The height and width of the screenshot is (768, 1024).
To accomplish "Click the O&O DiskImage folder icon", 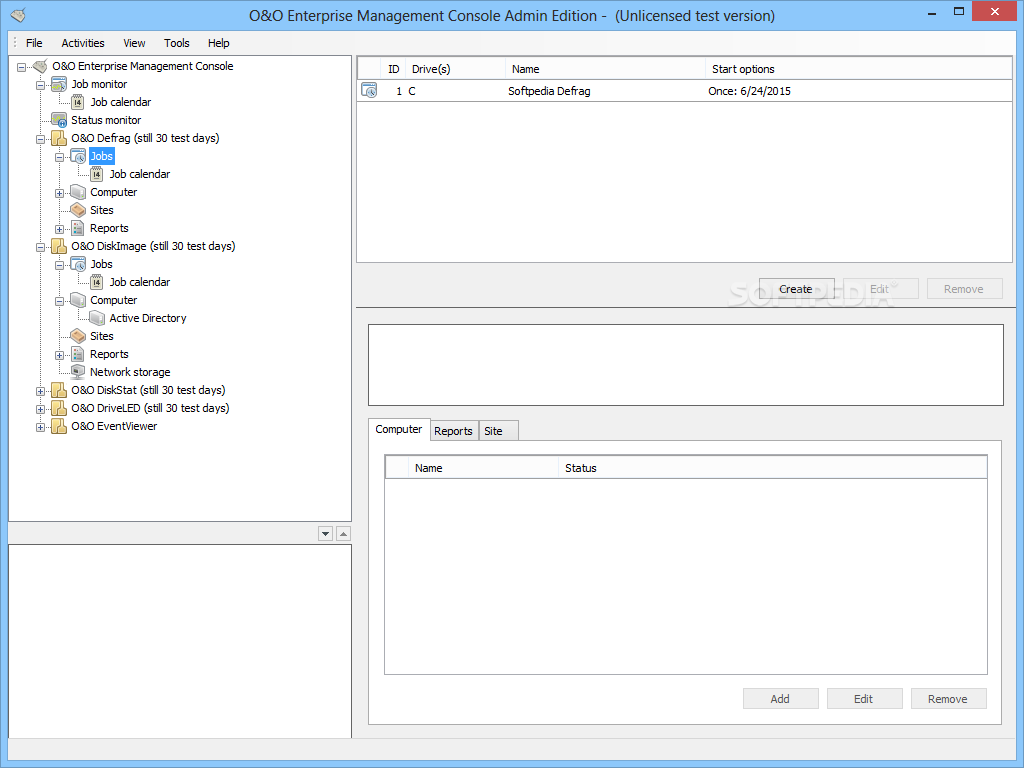I will 59,246.
